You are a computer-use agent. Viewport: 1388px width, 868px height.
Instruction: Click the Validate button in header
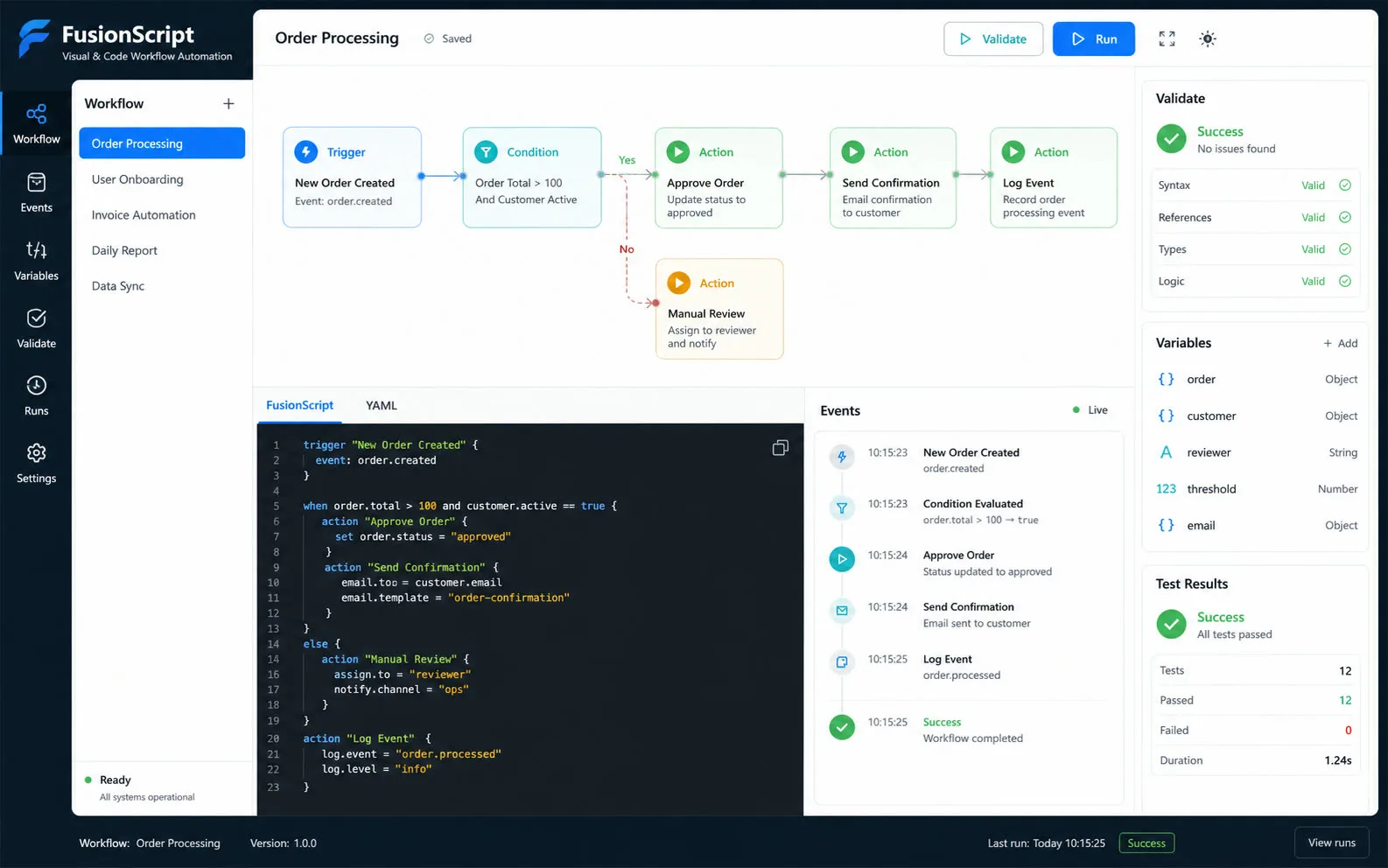(x=993, y=38)
